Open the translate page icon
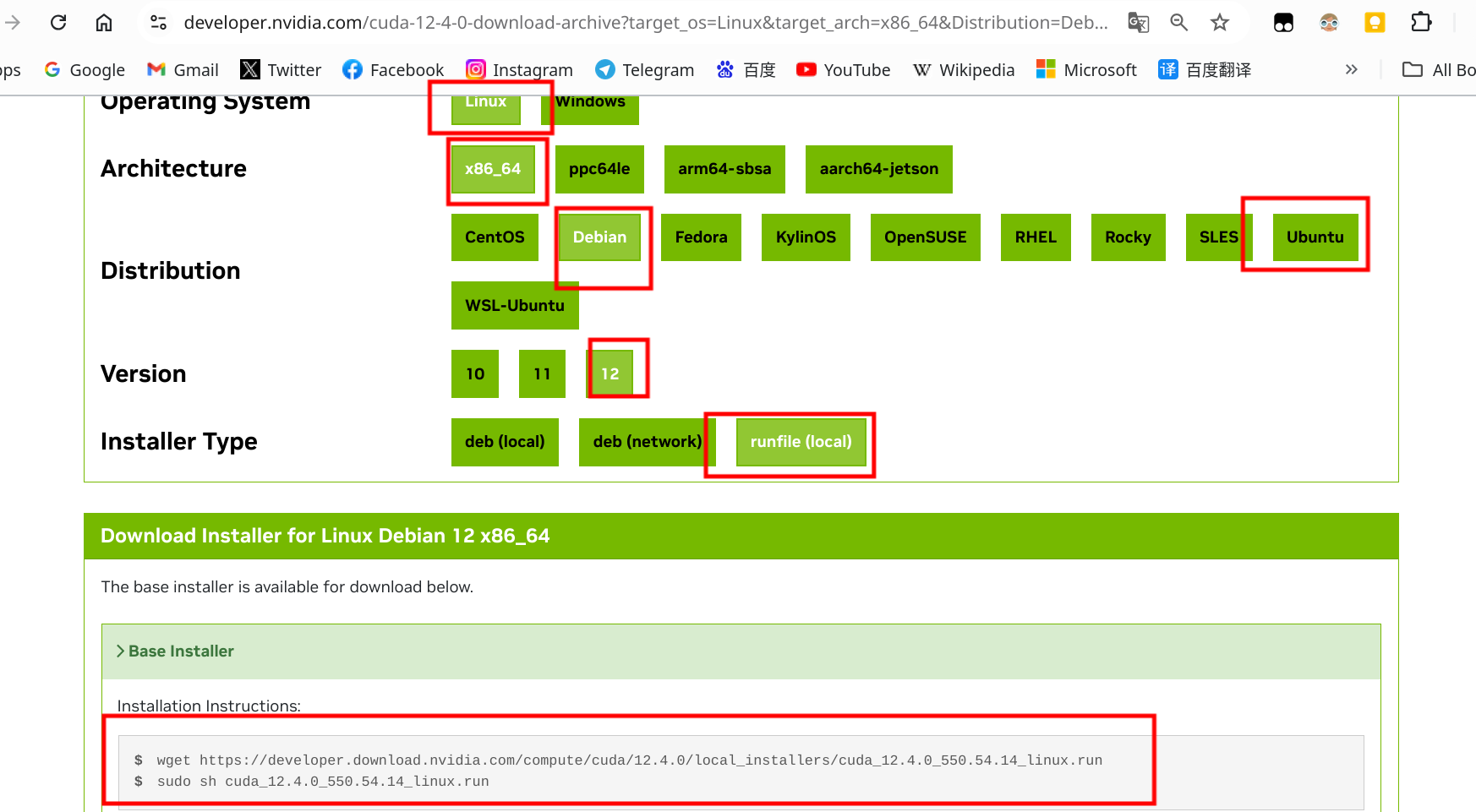1476x812 pixels. pyautogui.click(x=1139, y=23)
